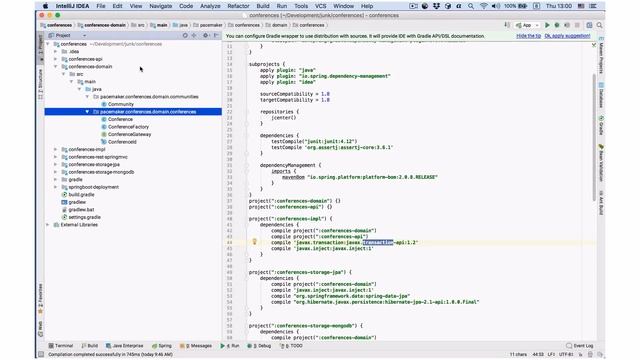Click the 'Hide the tip' link
This screenshot has width=640, height=360.
pyautogui.click(x=528, y=36)
